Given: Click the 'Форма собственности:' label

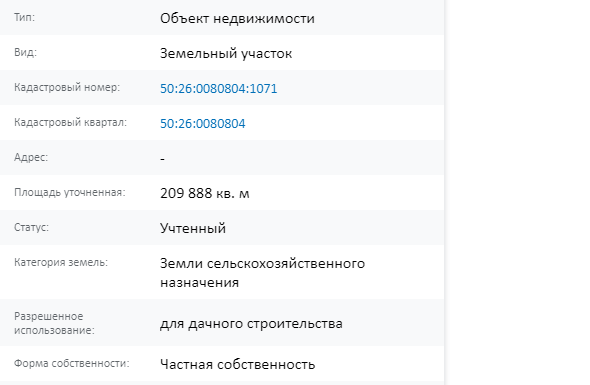Looking at the screenshot, I should coord(71,363).
